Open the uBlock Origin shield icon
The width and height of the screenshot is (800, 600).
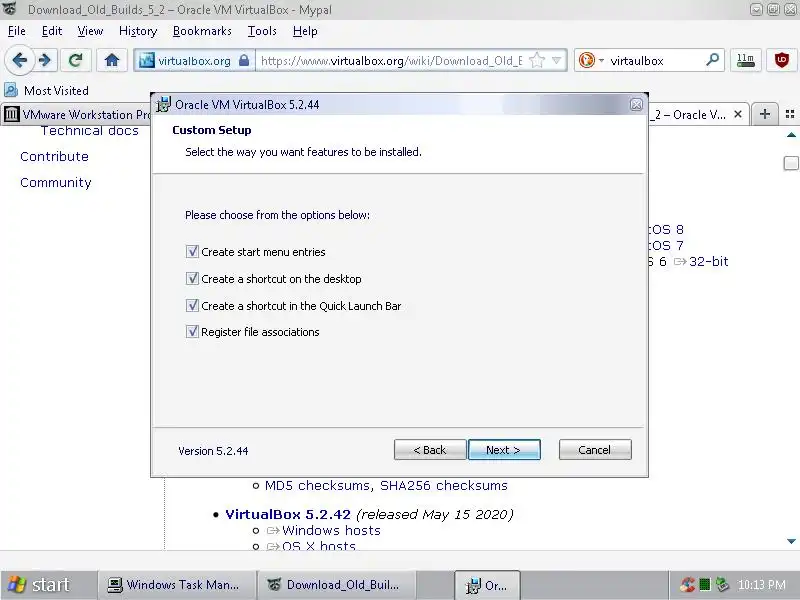point(781,61)
